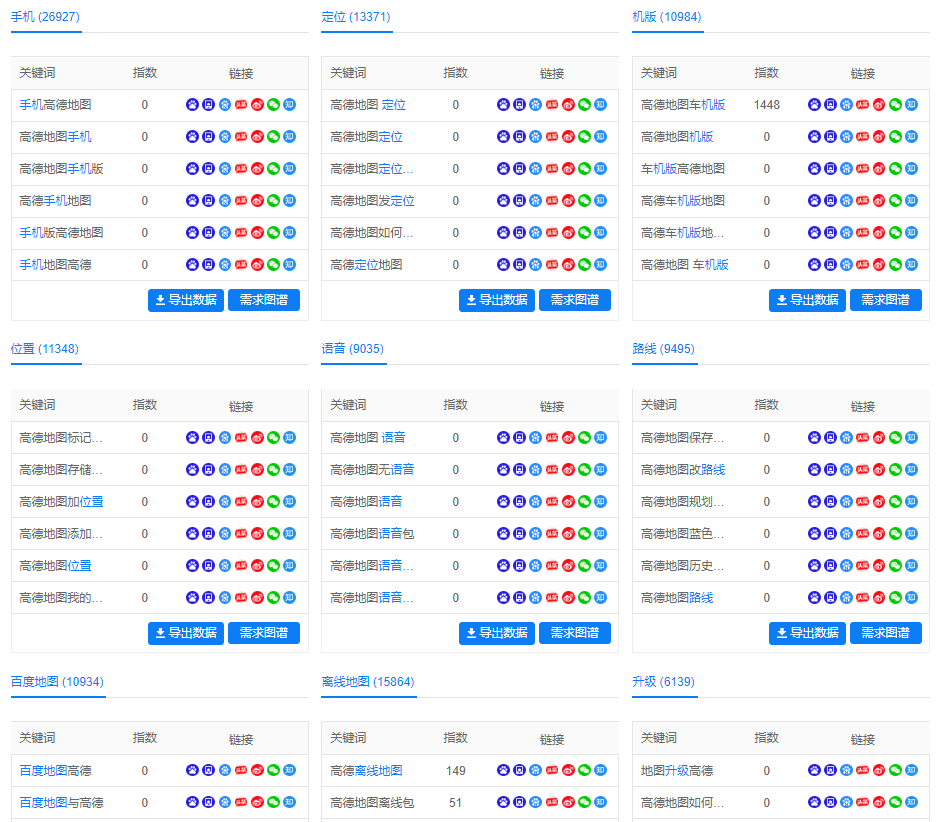Open keyword link 高德地图语音包
Screen dimensions: 942x822
point(372,534)
